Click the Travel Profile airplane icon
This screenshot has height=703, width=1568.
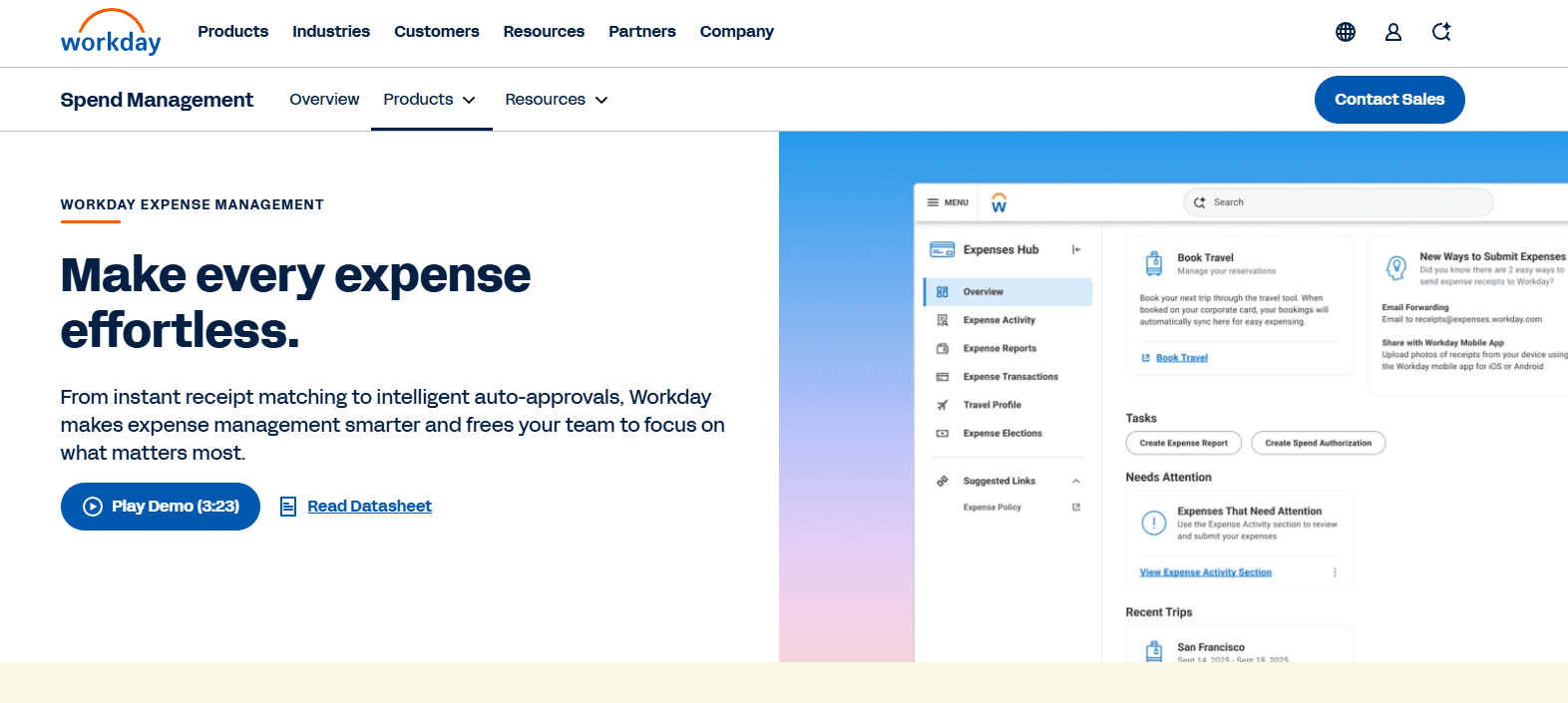coord(943,405)
